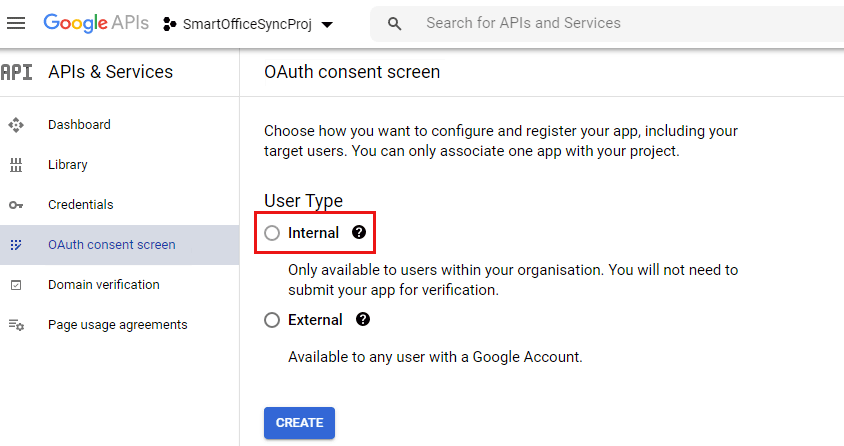Click the APIs & Services sidebar heading
Image resolution: width=844 pixels, height=446 pixels.
pyautogui.click(x=110, y=72)
